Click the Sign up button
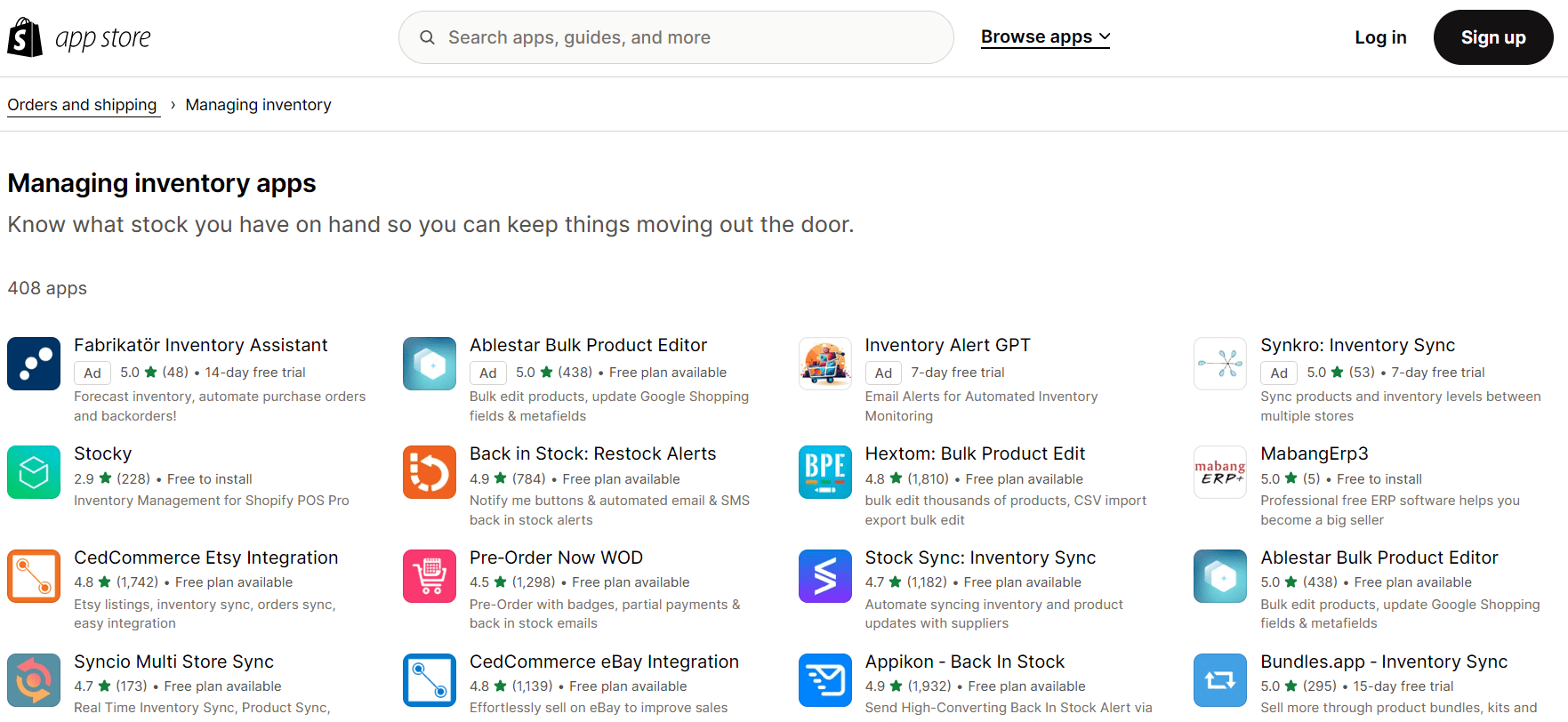This screenshot has width=1568, height=722. (1493, 37)
